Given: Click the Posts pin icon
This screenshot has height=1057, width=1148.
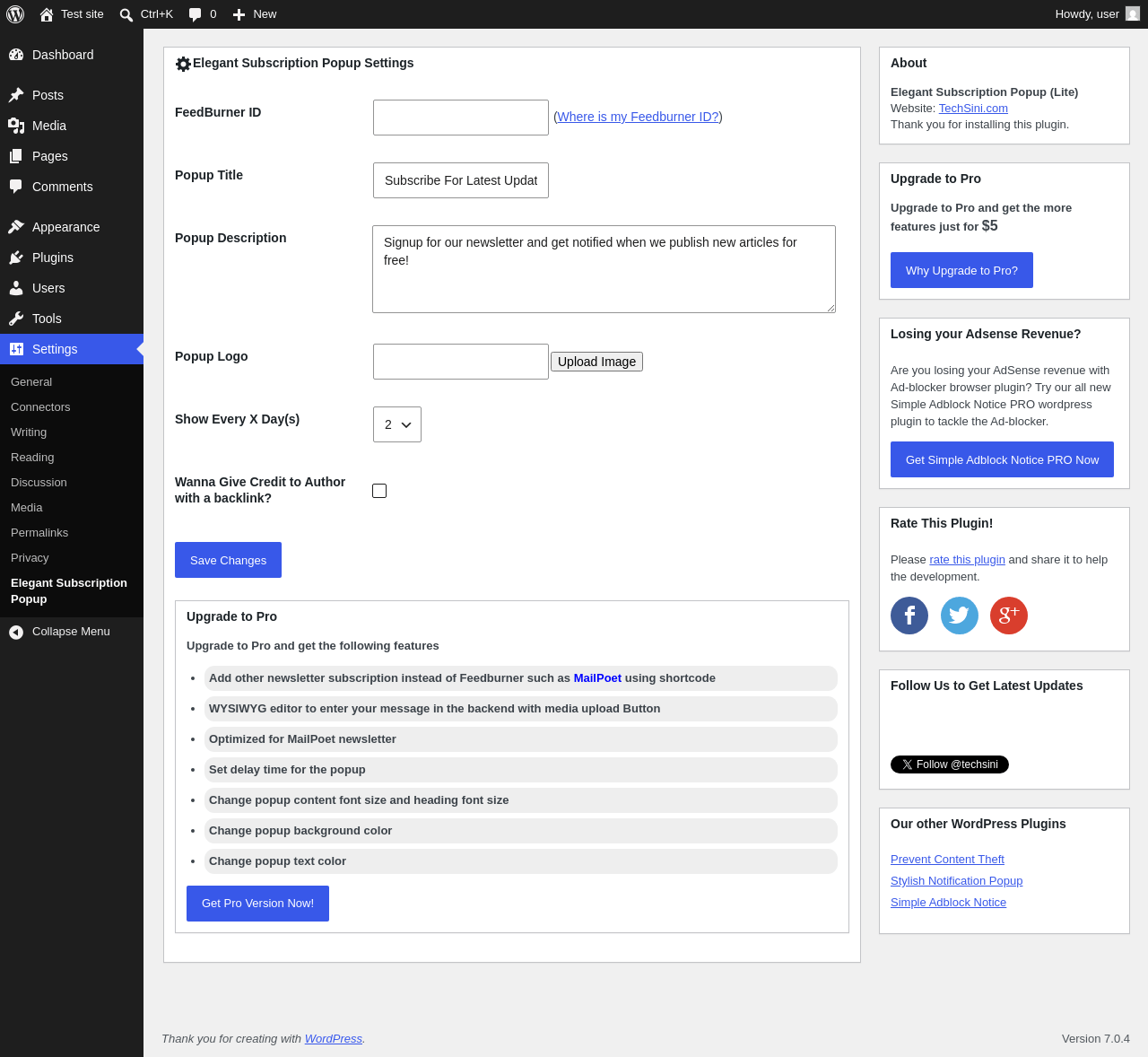Looking at the screenshot, I should pos(16,95).
